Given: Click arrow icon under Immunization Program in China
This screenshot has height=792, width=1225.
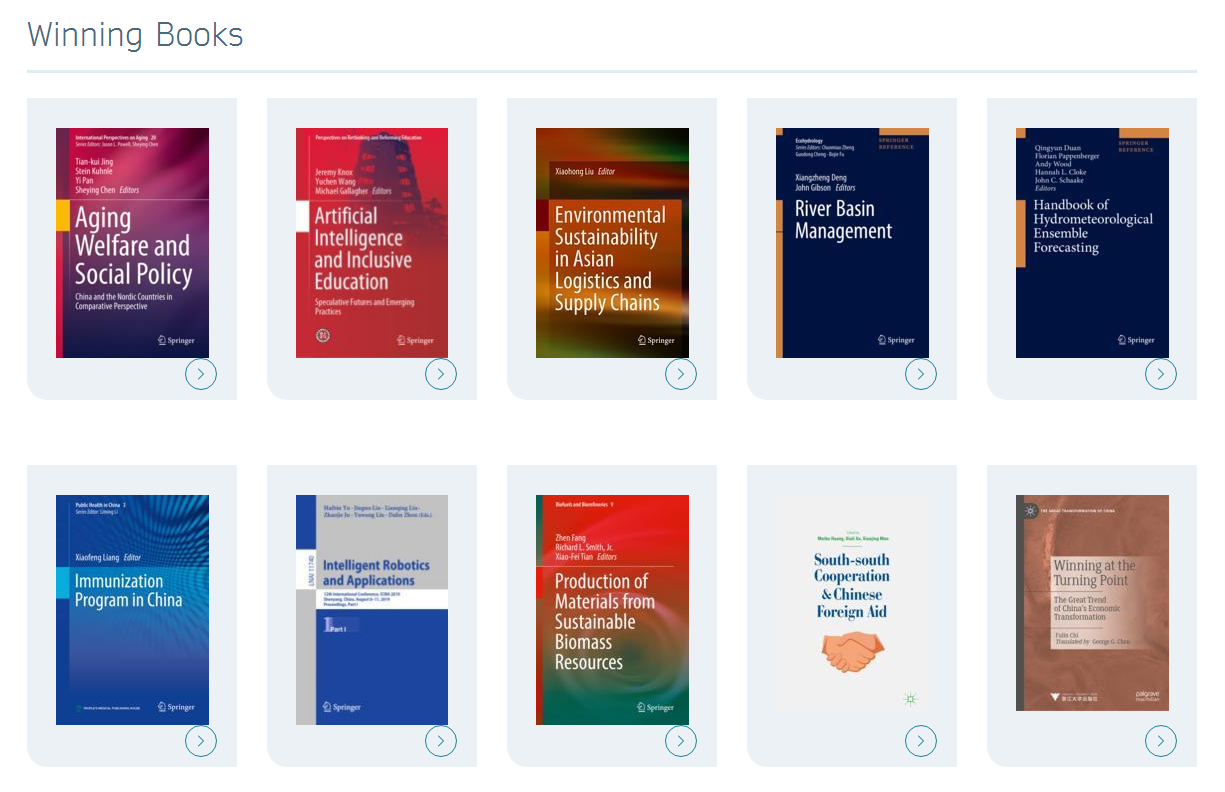Looking at the screenshot, I should coord(201,741).
